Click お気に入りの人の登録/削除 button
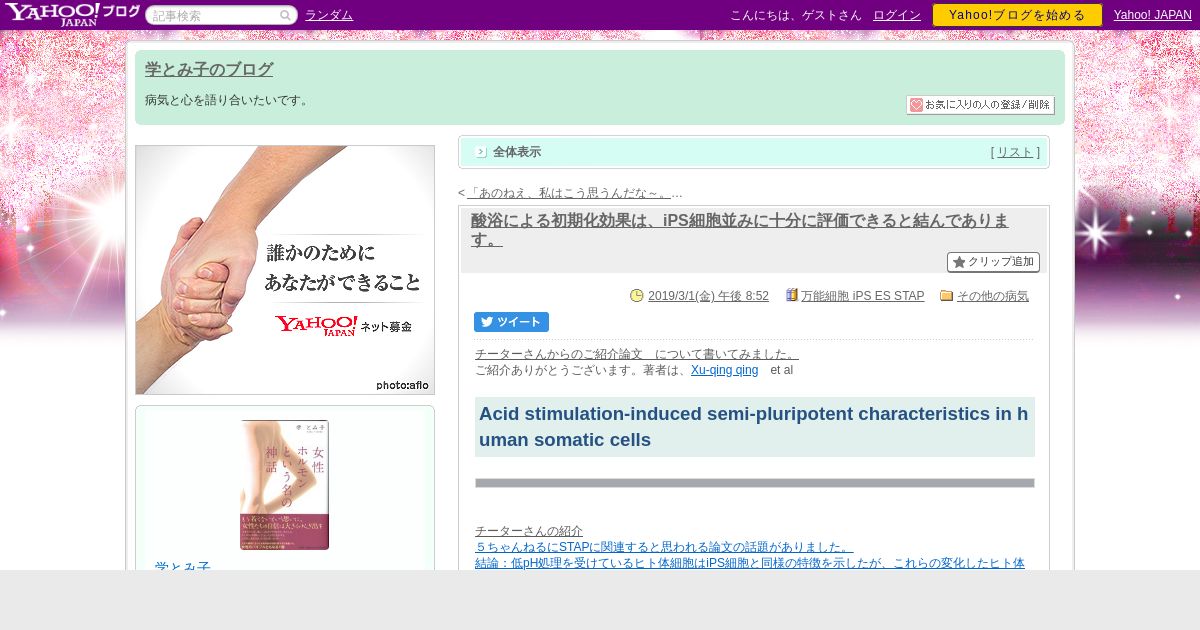Viewport: 1200px width, 630px height. (980, 105)
